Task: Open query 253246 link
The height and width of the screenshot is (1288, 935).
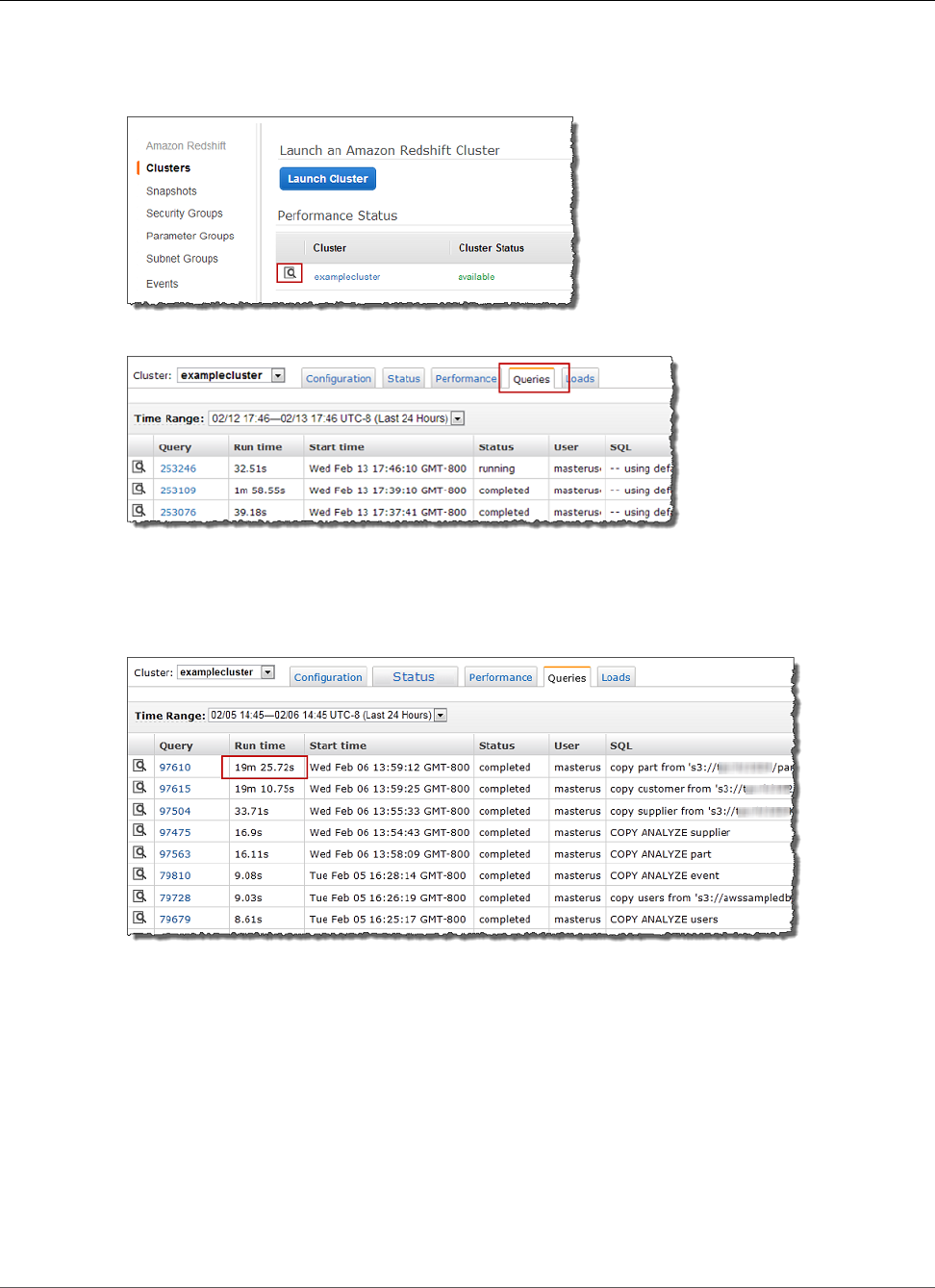Action: click(178, 468)
